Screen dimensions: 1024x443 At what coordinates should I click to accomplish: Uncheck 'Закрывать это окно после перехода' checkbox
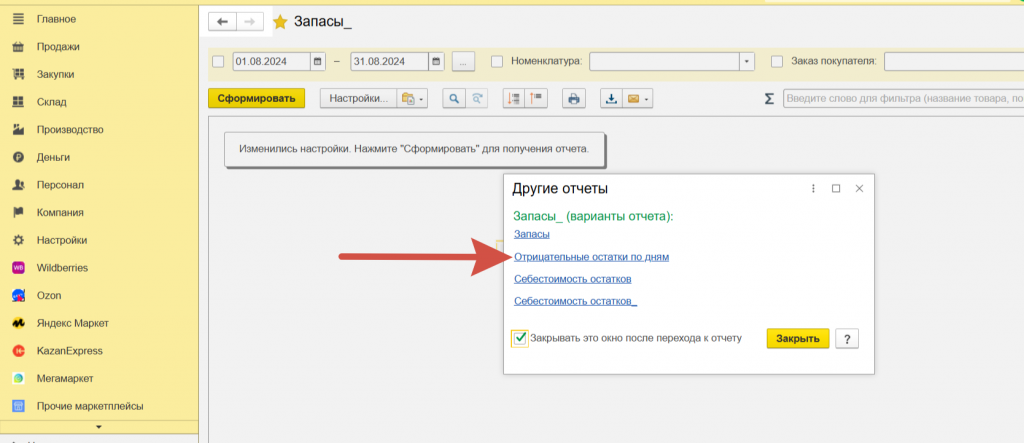pos(520,338)
